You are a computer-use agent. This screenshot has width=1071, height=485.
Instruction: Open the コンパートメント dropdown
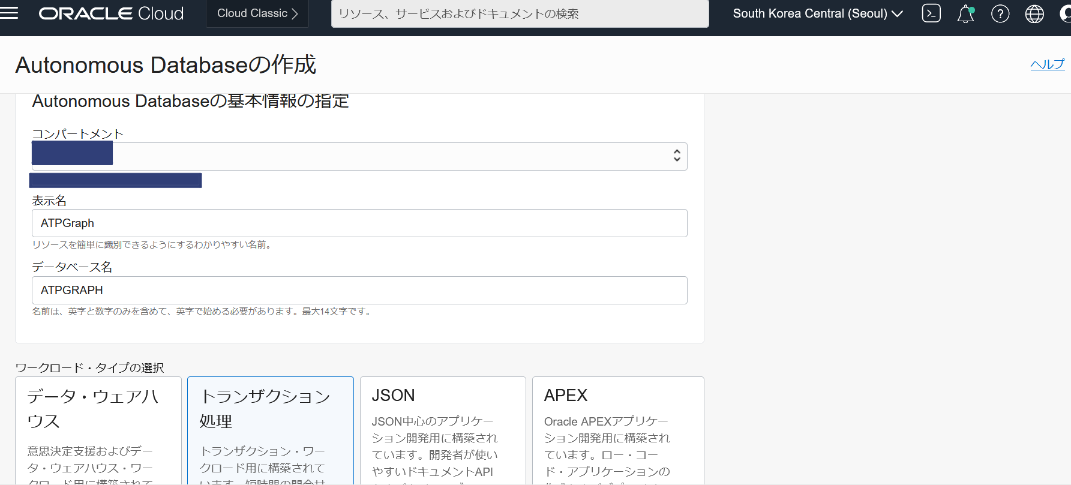360,156
